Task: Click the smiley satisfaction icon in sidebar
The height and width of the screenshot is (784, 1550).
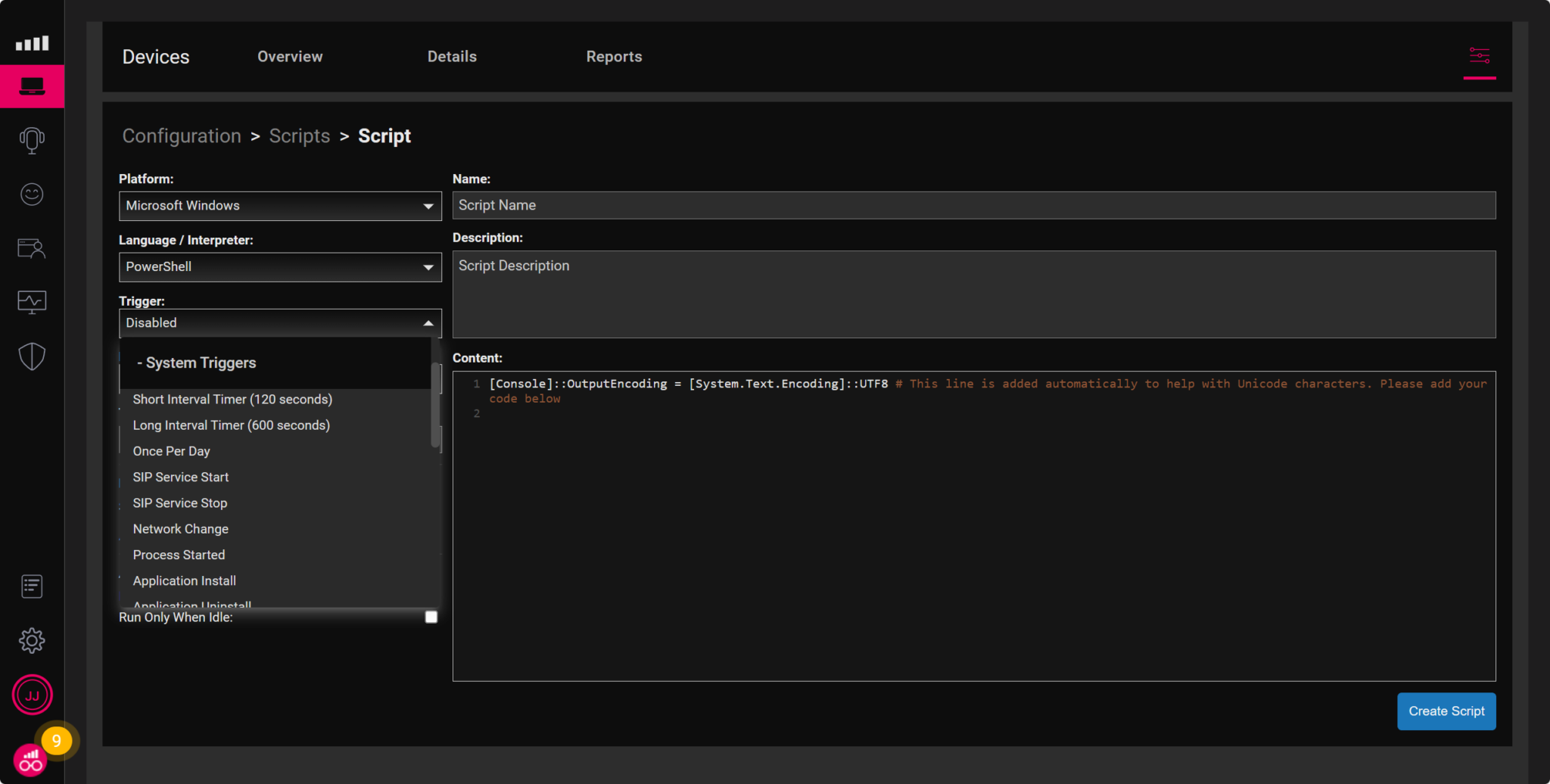Action: click(32, 194)
